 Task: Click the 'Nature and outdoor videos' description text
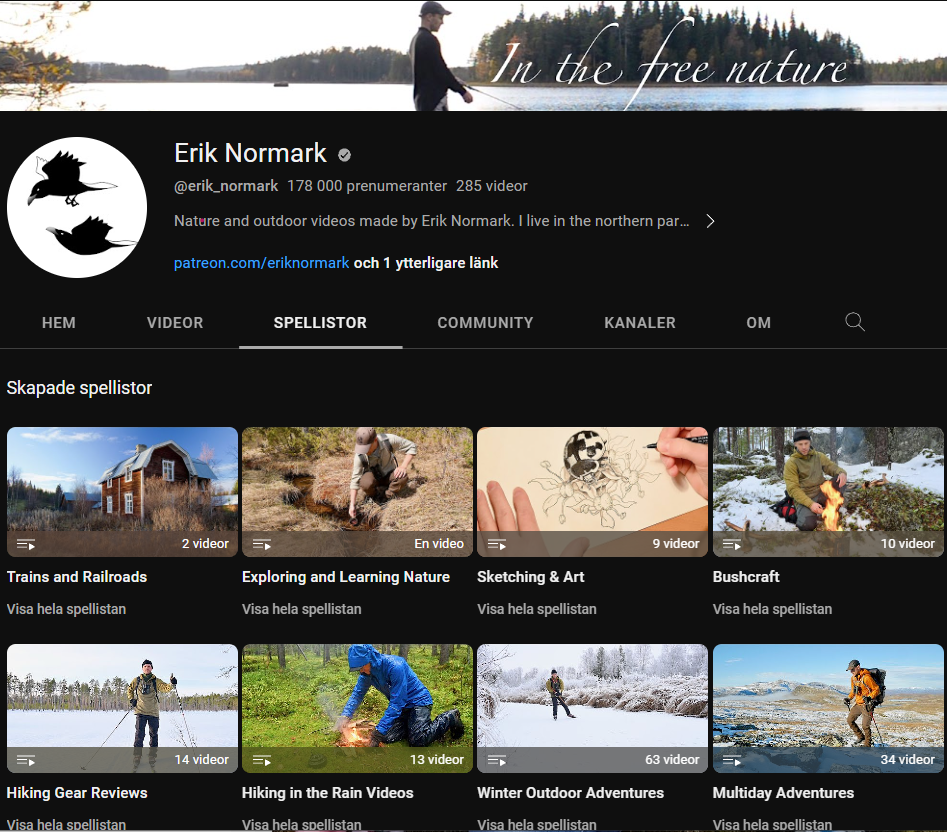point(431,221)
